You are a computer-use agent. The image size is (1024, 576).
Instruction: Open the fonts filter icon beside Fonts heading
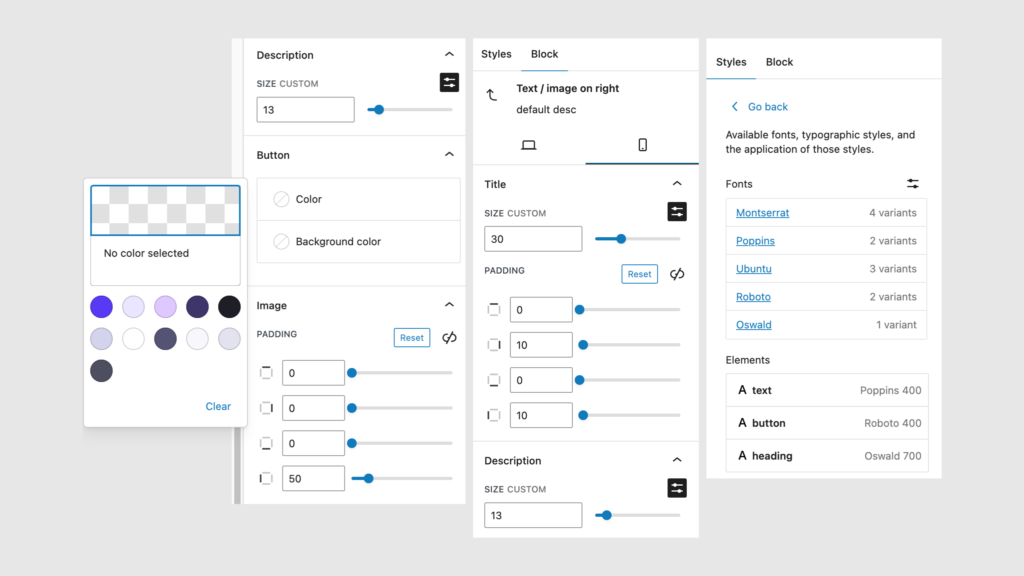pos(912,184)
